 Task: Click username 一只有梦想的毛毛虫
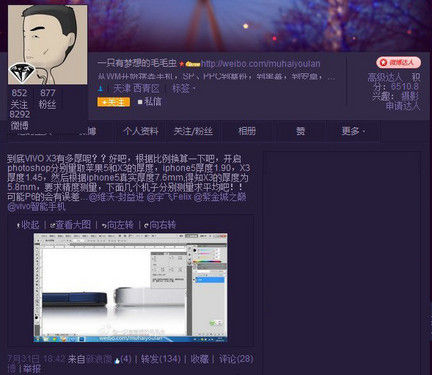(x=137, y=63)
